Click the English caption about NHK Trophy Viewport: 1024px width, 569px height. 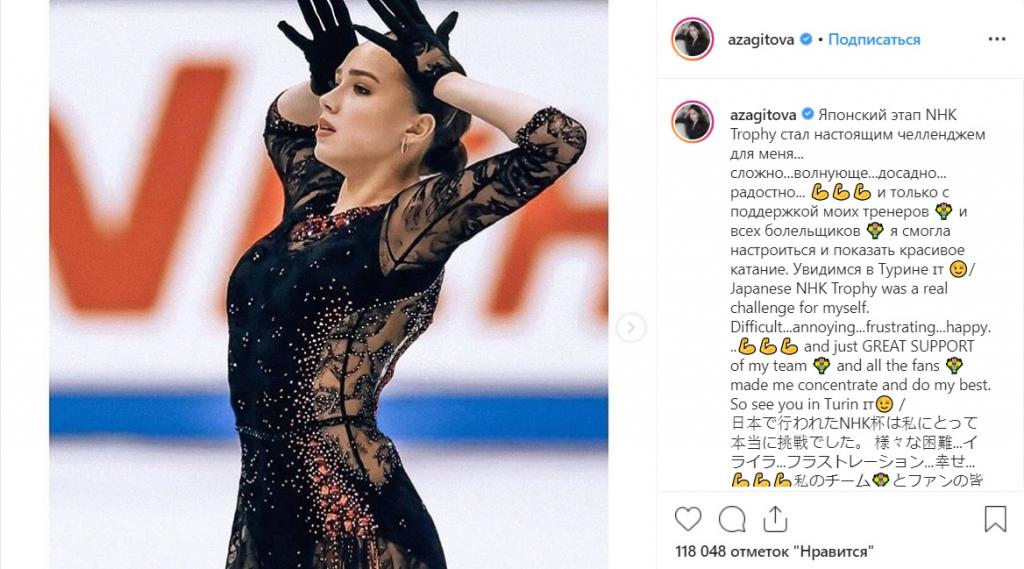pyautogui.click(x=861, y=346)
